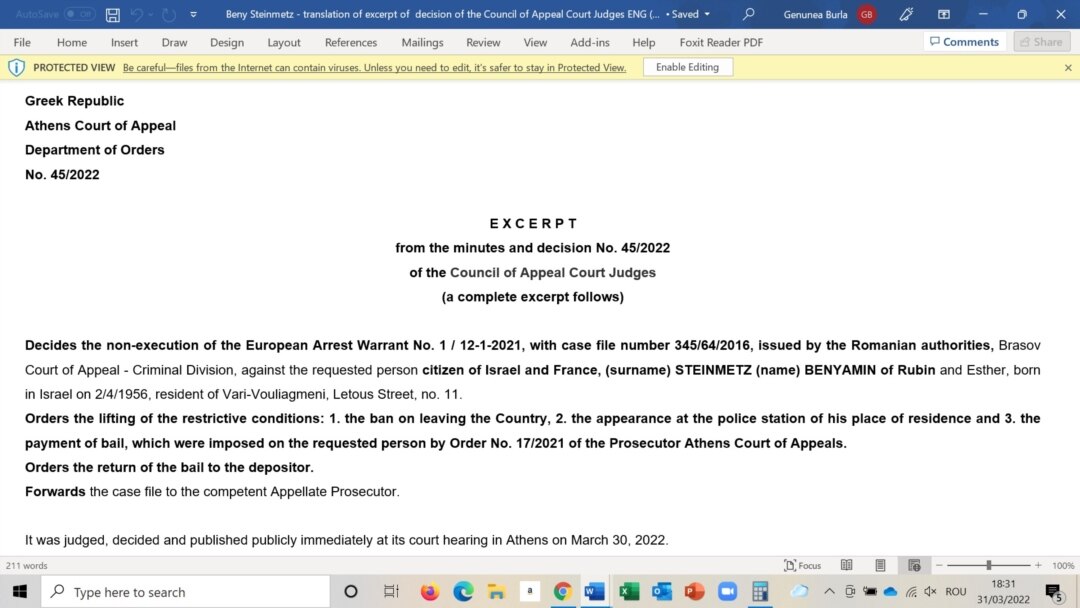1080x608 pixels.
Task: Open Task View on taskbar
Action: tap(391, 591)
